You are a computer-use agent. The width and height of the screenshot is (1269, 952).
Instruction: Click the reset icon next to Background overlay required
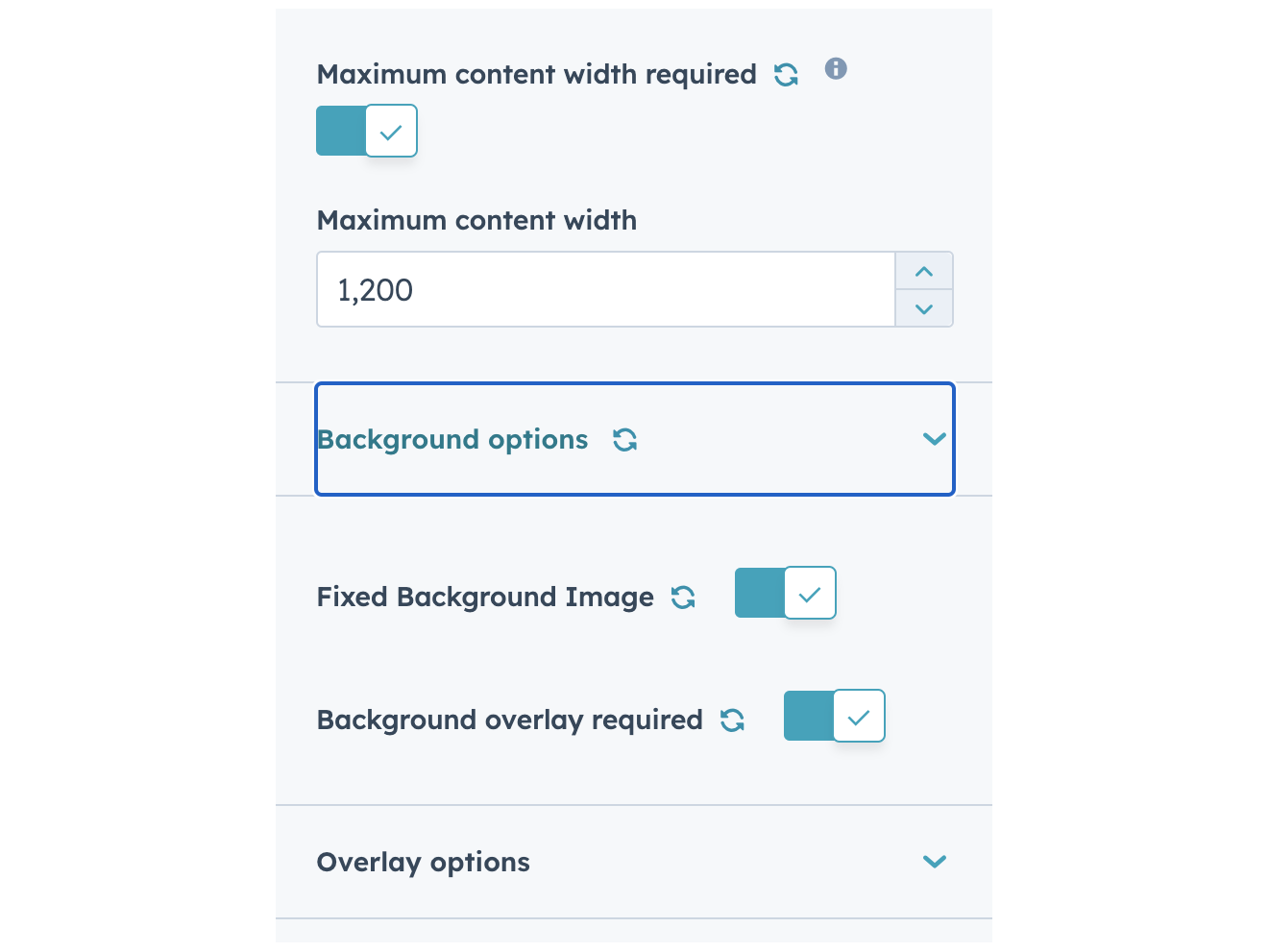click(x=733, y=719)
